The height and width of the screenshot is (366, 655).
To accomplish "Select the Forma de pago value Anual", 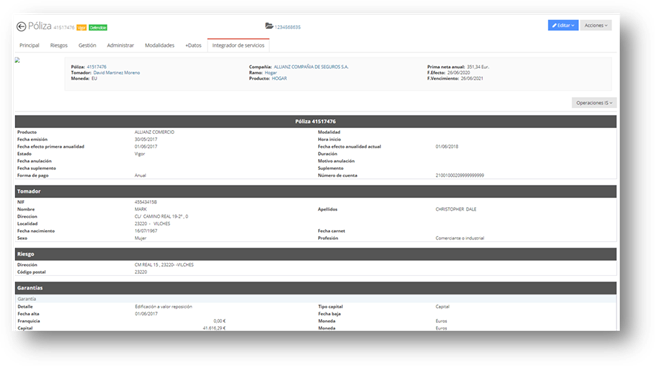I will tap(140, 175).
